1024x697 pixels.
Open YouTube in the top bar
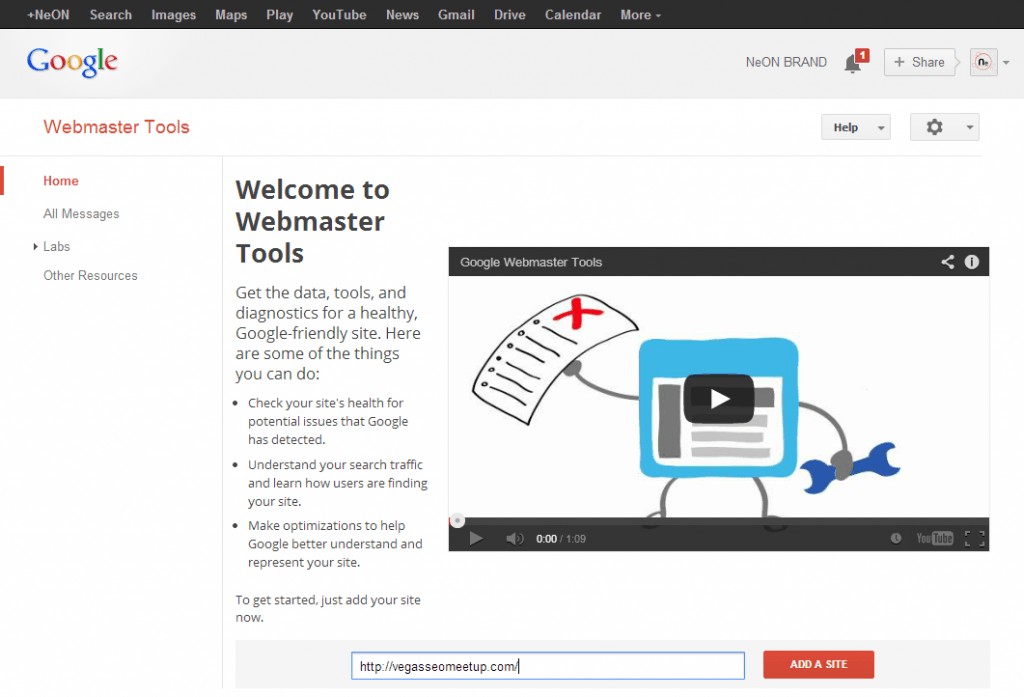click(339, 14)
